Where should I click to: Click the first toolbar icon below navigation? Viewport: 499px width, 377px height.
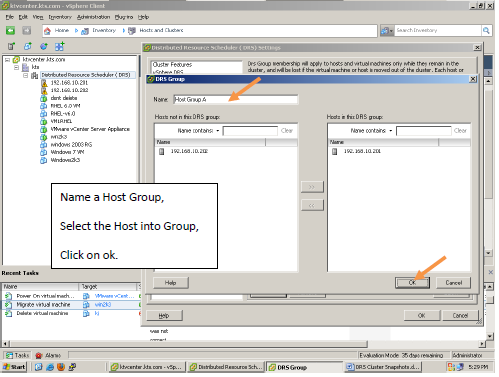coord(11,46)
